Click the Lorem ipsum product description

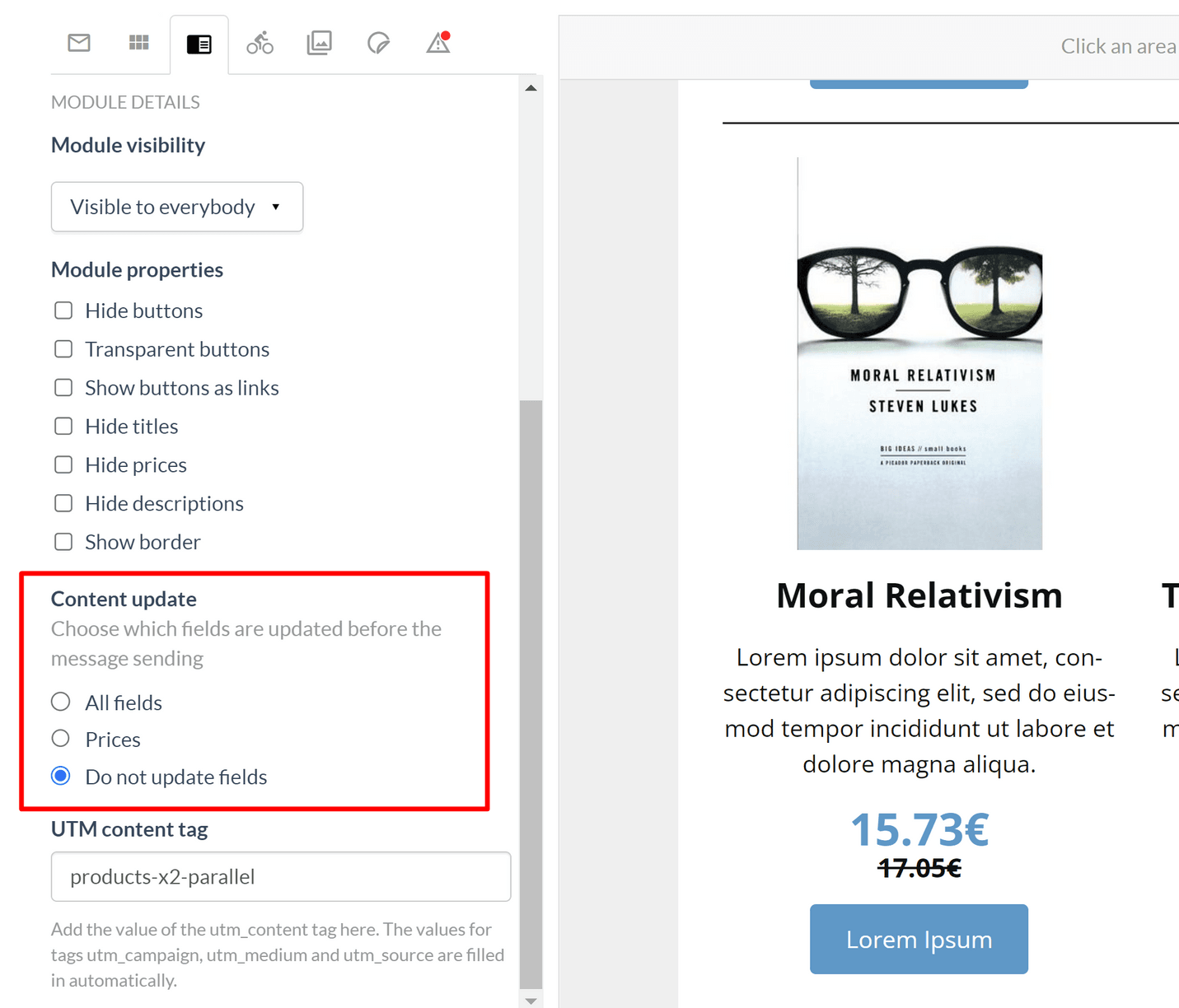click(x=919, y=711)
